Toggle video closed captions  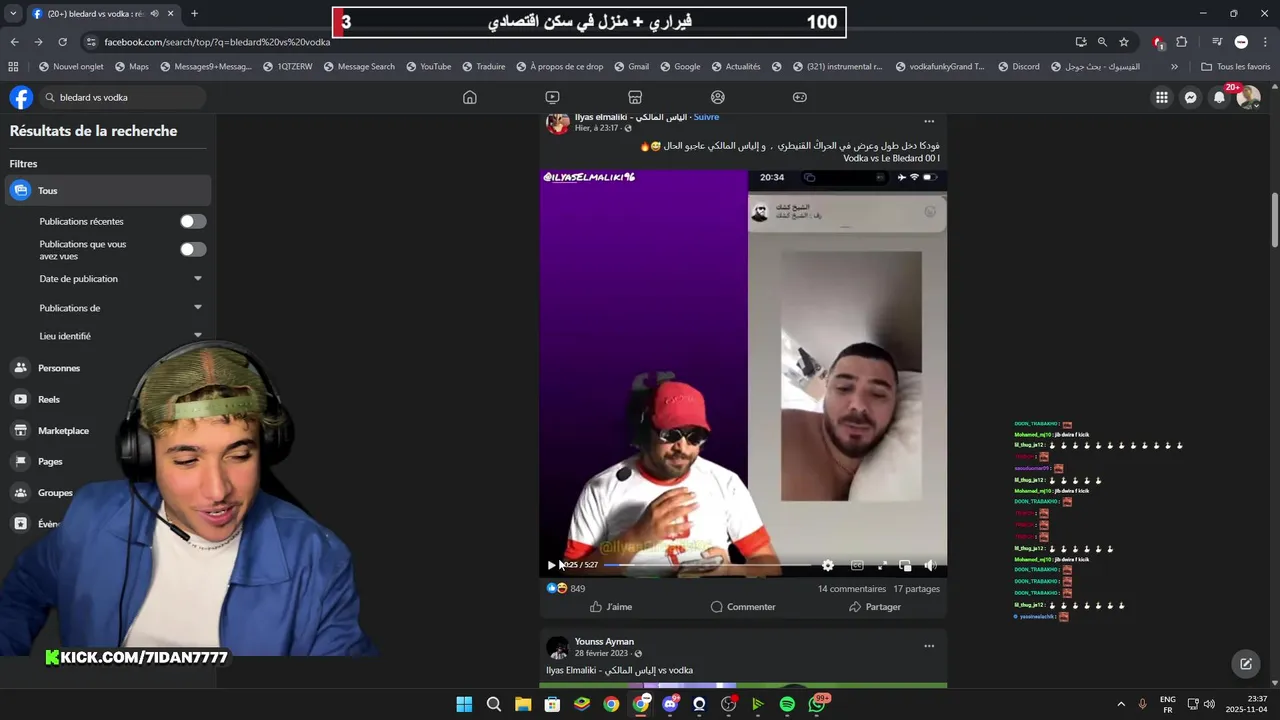coord(857,565)
